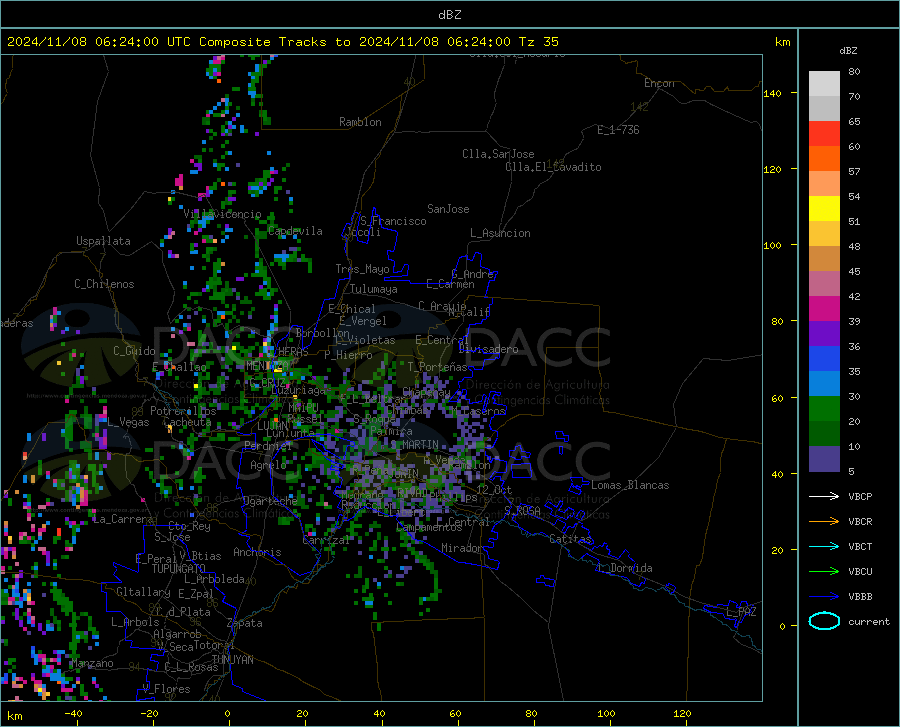
Task: Click the Encon label on map
Action: 659,83
